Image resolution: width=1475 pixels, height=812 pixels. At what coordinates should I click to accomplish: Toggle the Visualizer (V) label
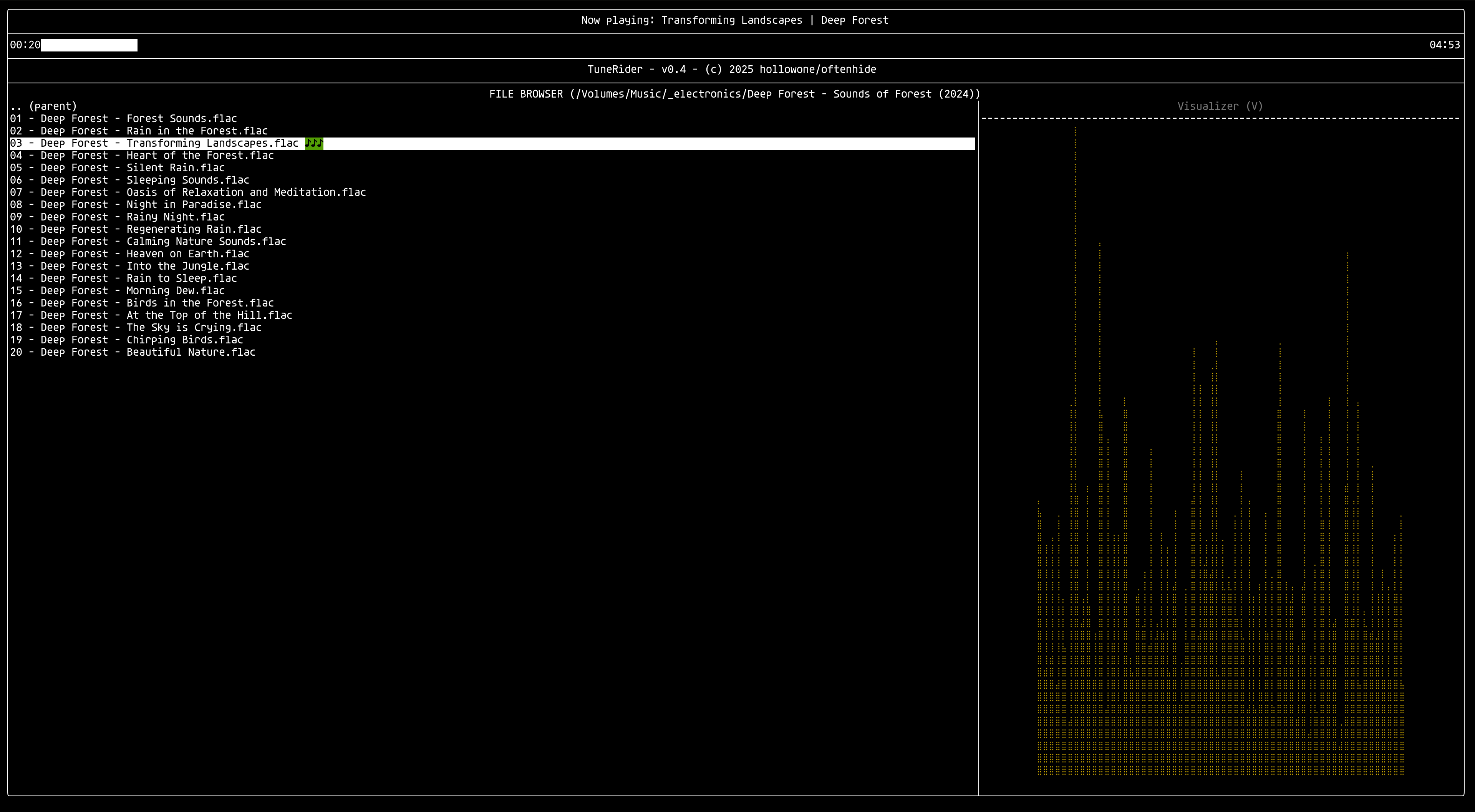pyautogui.click(x=1220, y=106)
